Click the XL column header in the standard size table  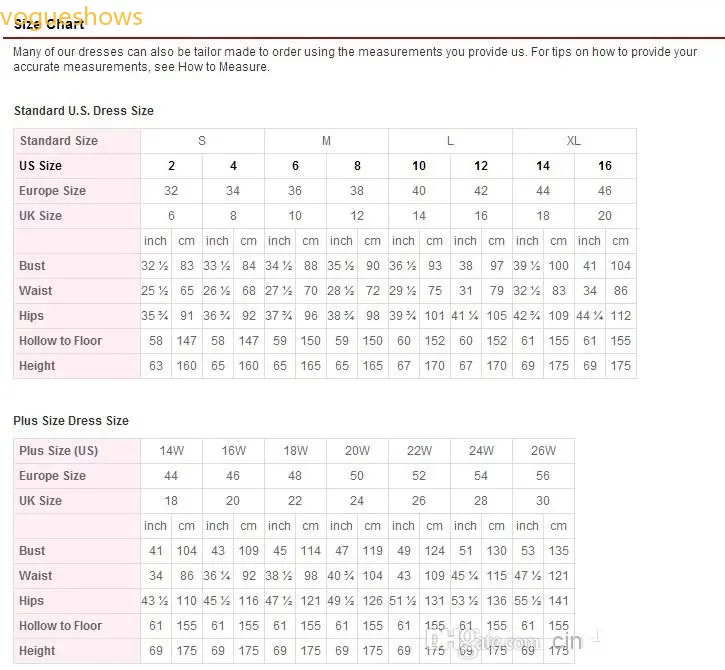pos(574,141)
